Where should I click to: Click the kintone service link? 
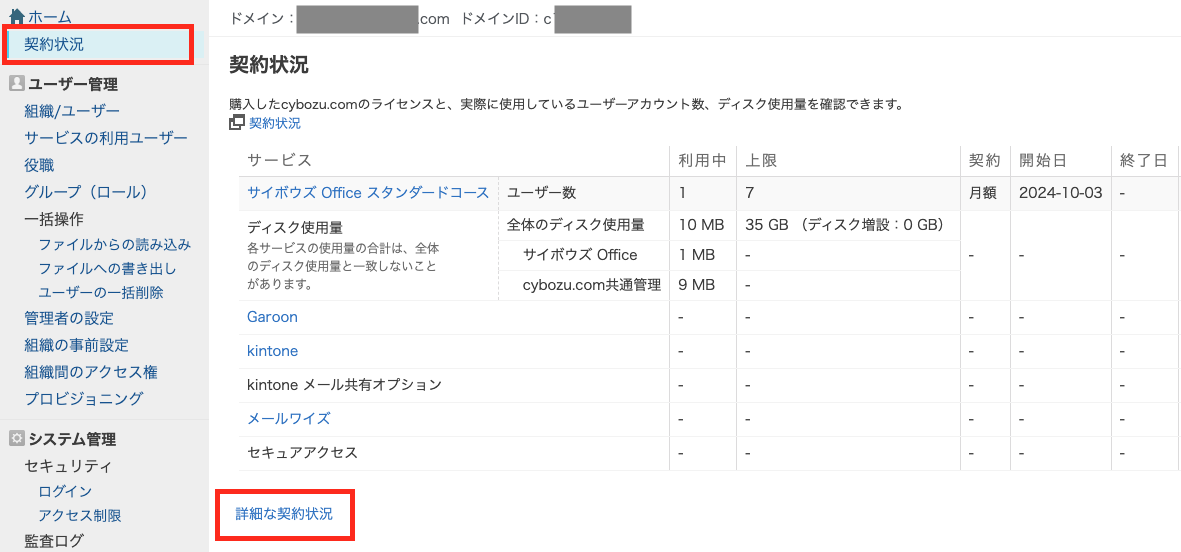pyautogui.click(x=272, y=351)
